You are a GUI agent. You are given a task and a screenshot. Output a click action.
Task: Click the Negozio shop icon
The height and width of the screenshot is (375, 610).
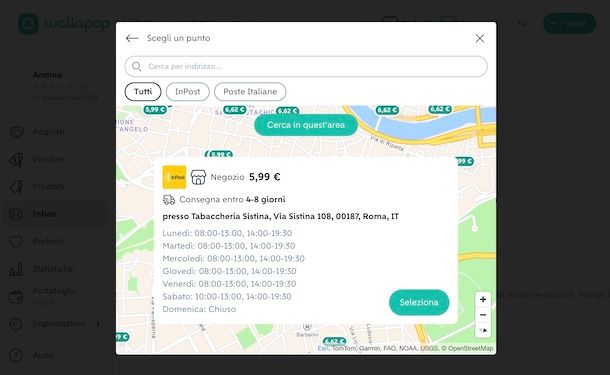click(x=198, y=177)
